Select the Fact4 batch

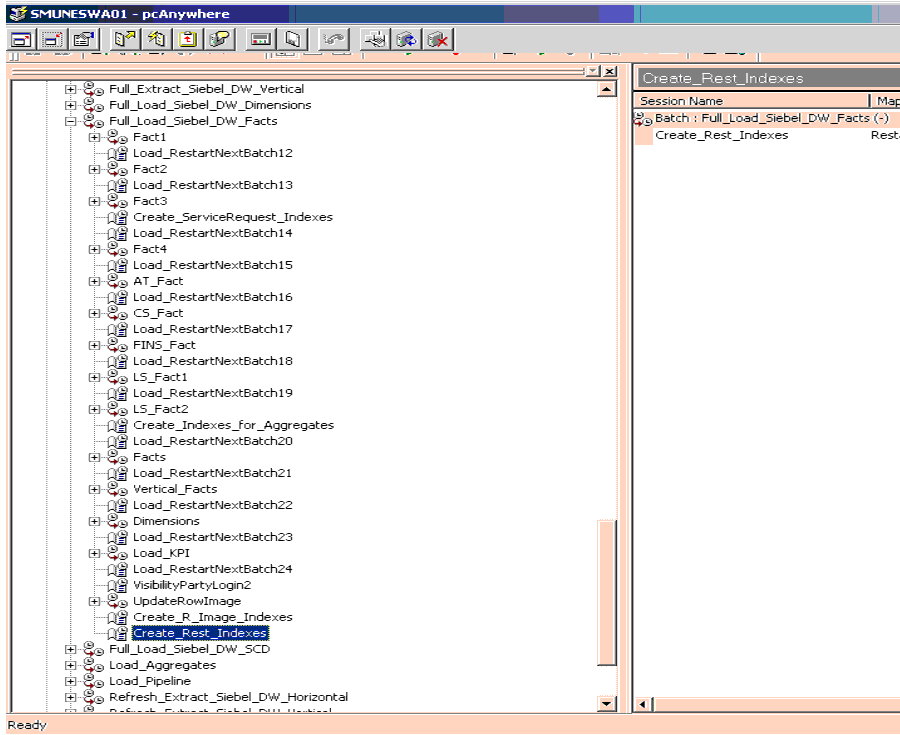point(150,250)
